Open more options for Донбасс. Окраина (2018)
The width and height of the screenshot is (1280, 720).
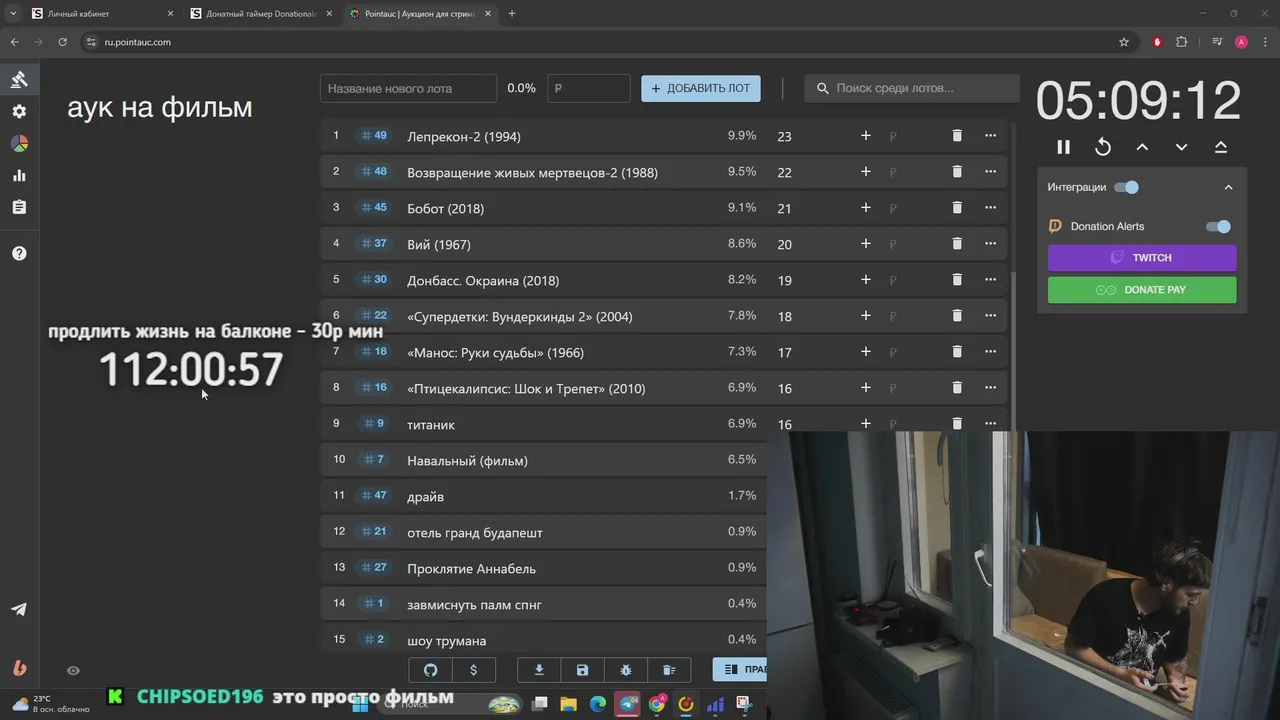pos(991,279)
